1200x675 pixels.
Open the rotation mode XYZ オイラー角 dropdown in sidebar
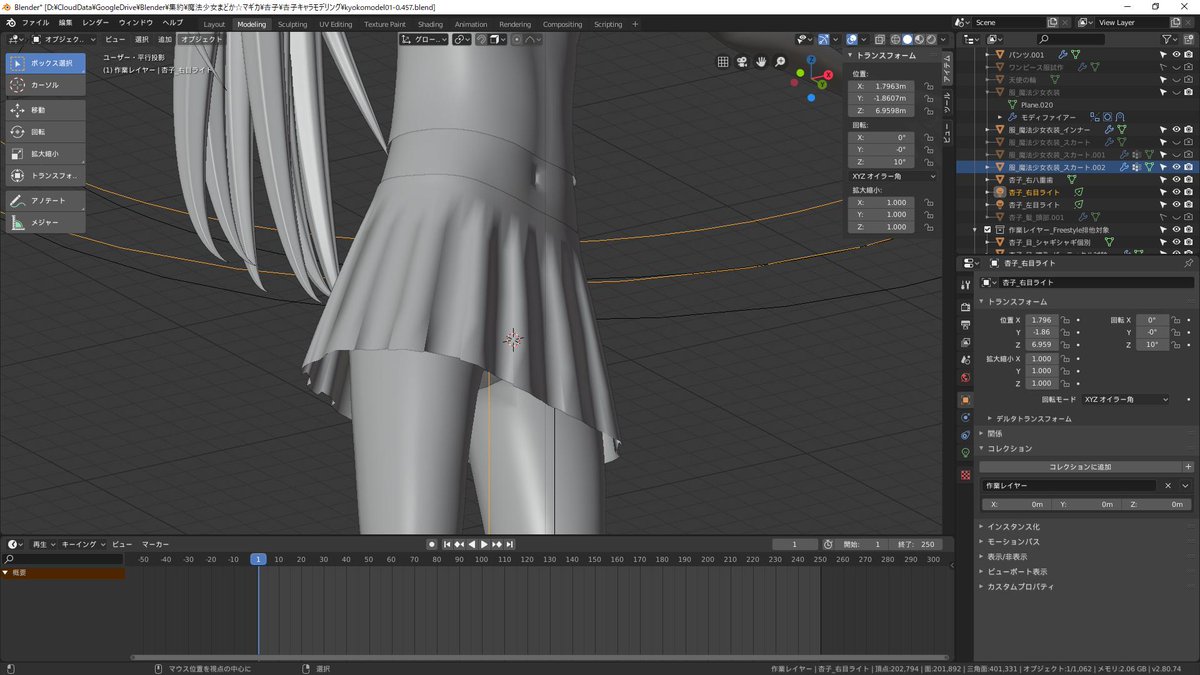[894, 176]
